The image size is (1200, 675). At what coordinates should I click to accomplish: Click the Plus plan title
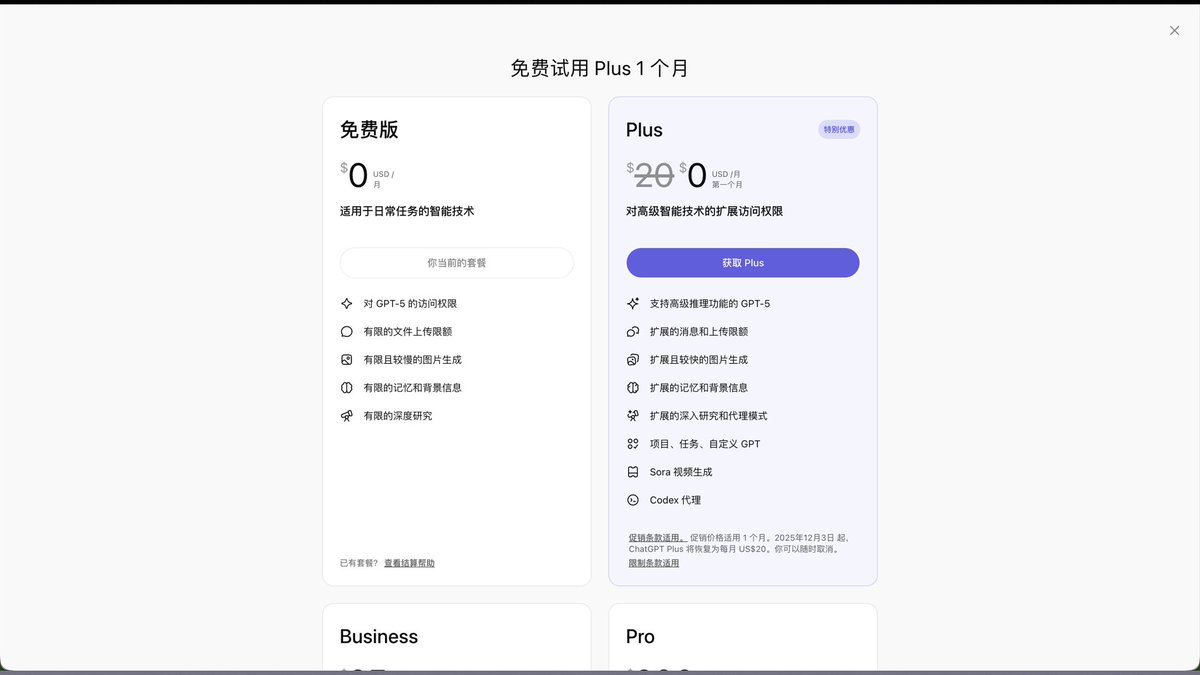tap(644, 130)
